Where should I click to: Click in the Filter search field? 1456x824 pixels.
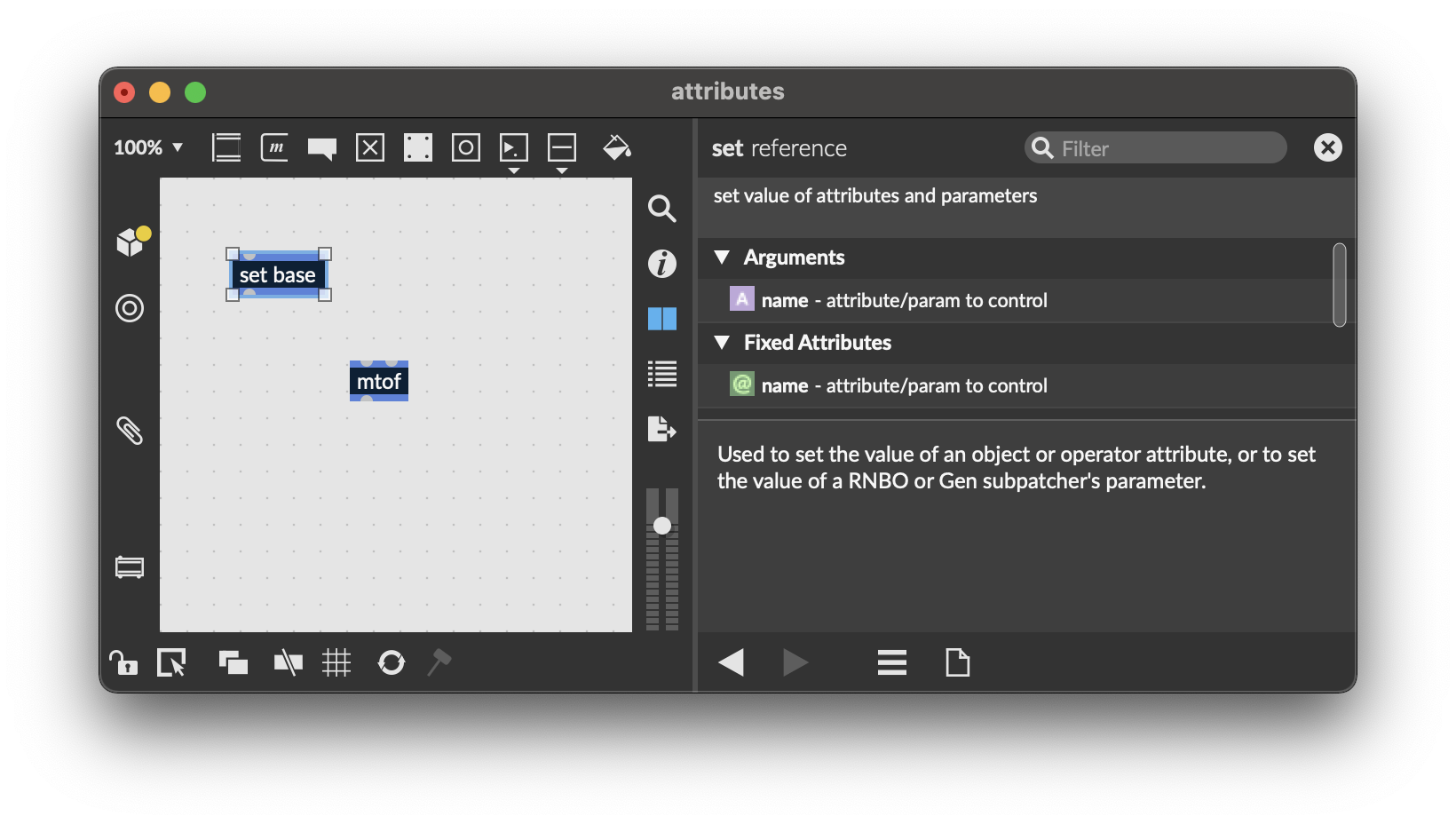pos(1163,148)
